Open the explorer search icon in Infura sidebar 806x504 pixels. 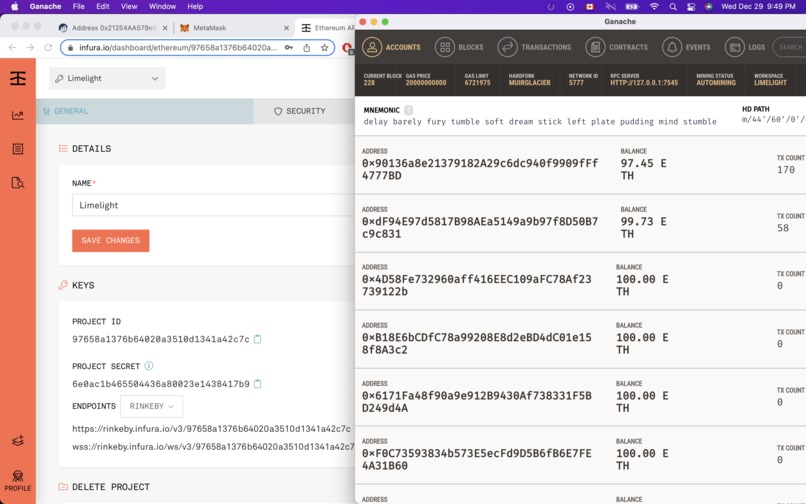point(18,183)
